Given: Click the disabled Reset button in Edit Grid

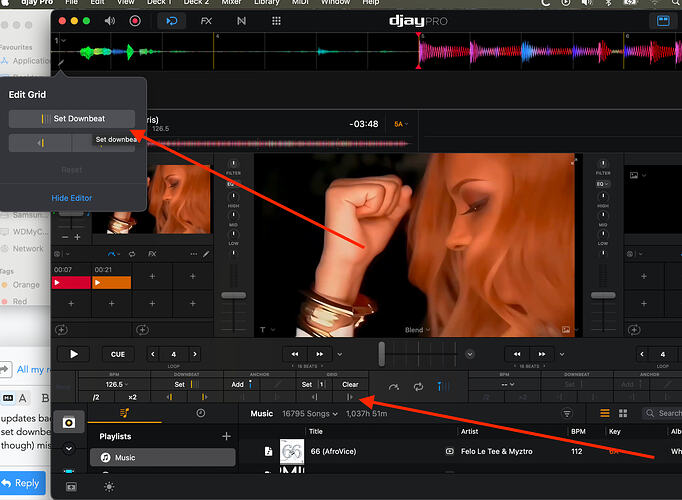Looking at the screenshot, I should 72,170.
